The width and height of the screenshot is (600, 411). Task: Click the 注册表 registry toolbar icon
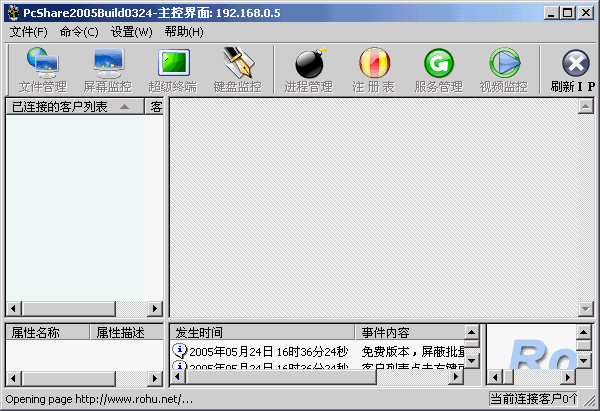373,70
